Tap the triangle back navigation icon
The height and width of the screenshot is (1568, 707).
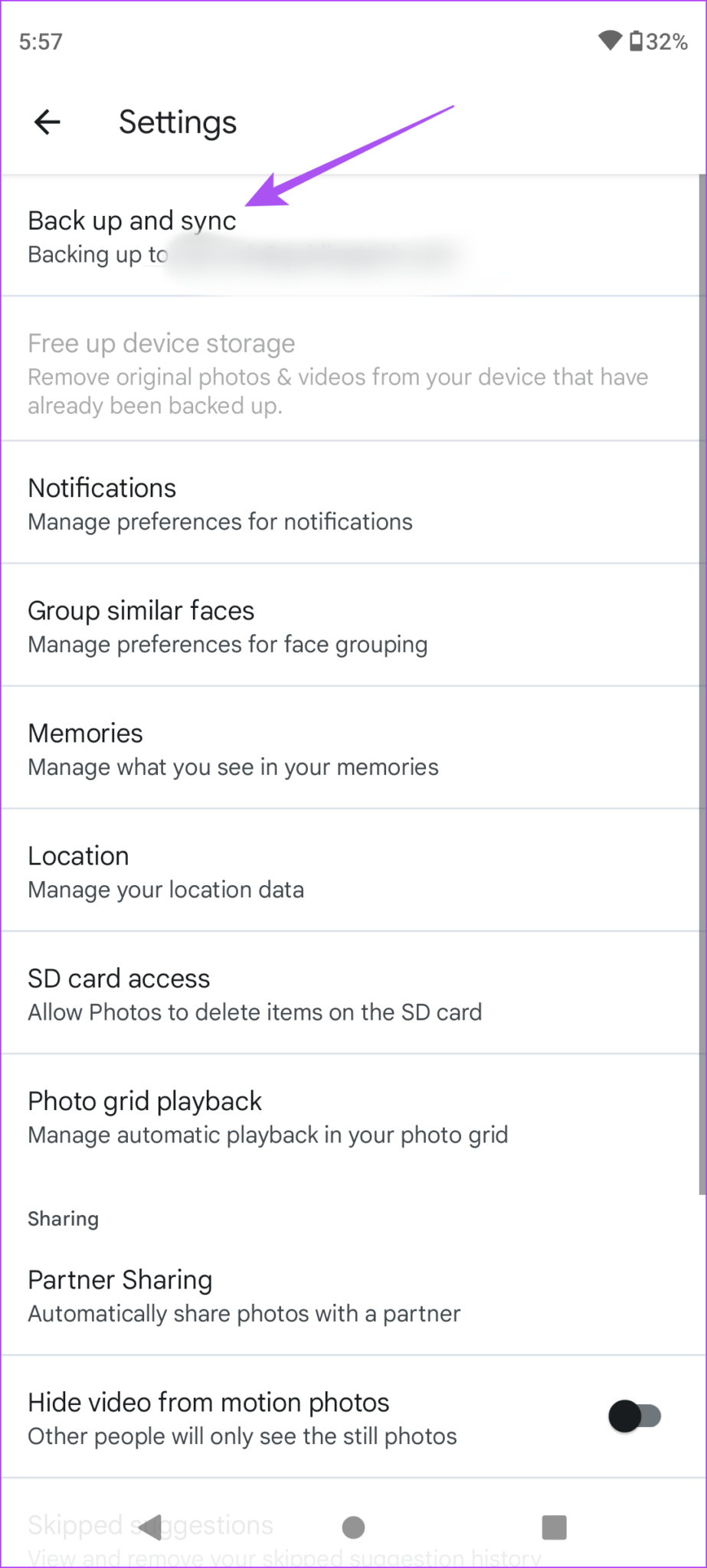[x=151, y=1527]
